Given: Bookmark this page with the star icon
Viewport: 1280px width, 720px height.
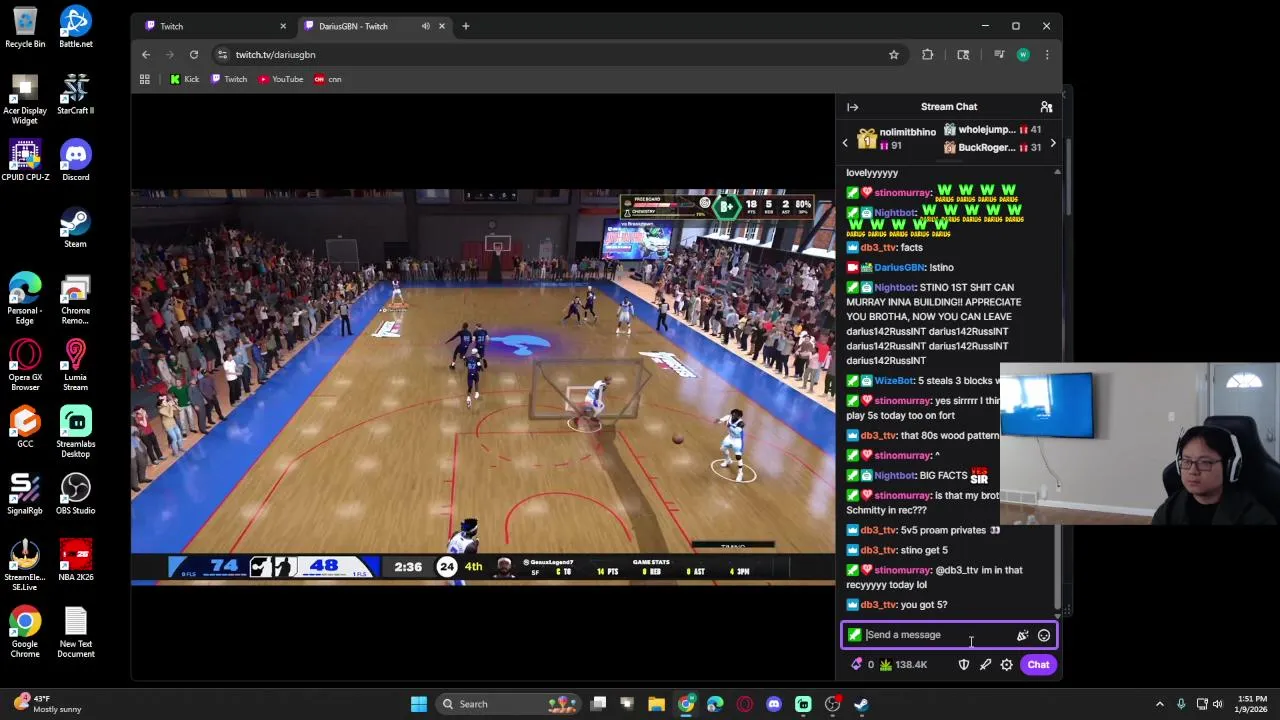Looking at the screenshot, I should (x=894, y=55).
